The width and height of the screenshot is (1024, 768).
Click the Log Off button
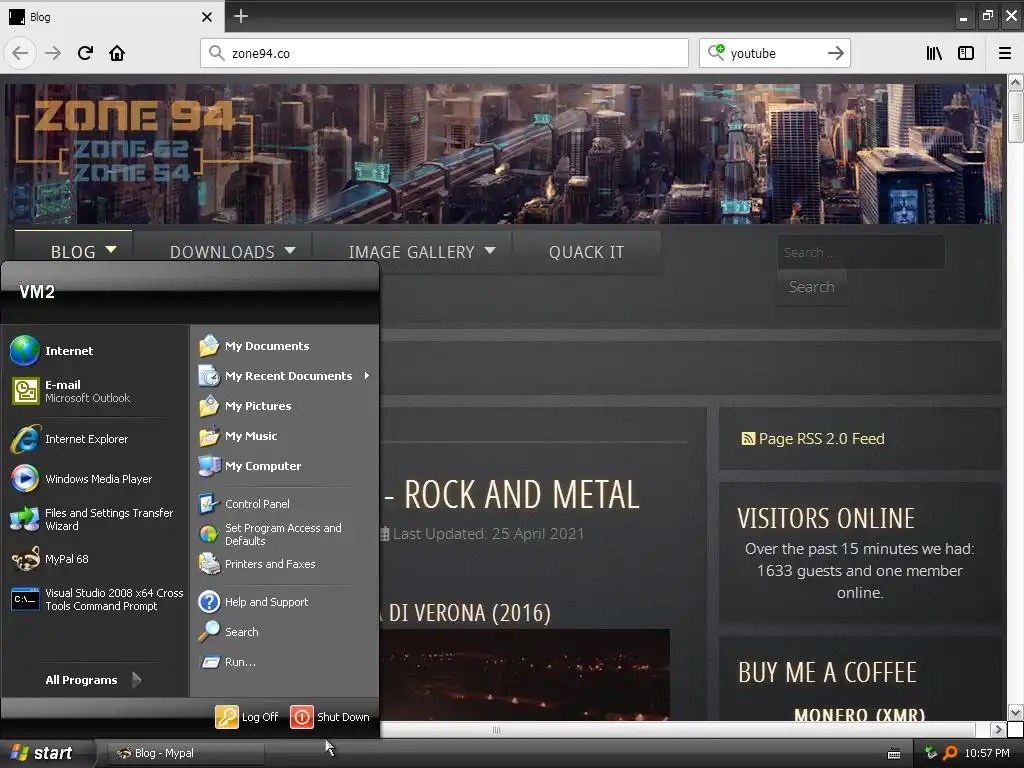248,716
